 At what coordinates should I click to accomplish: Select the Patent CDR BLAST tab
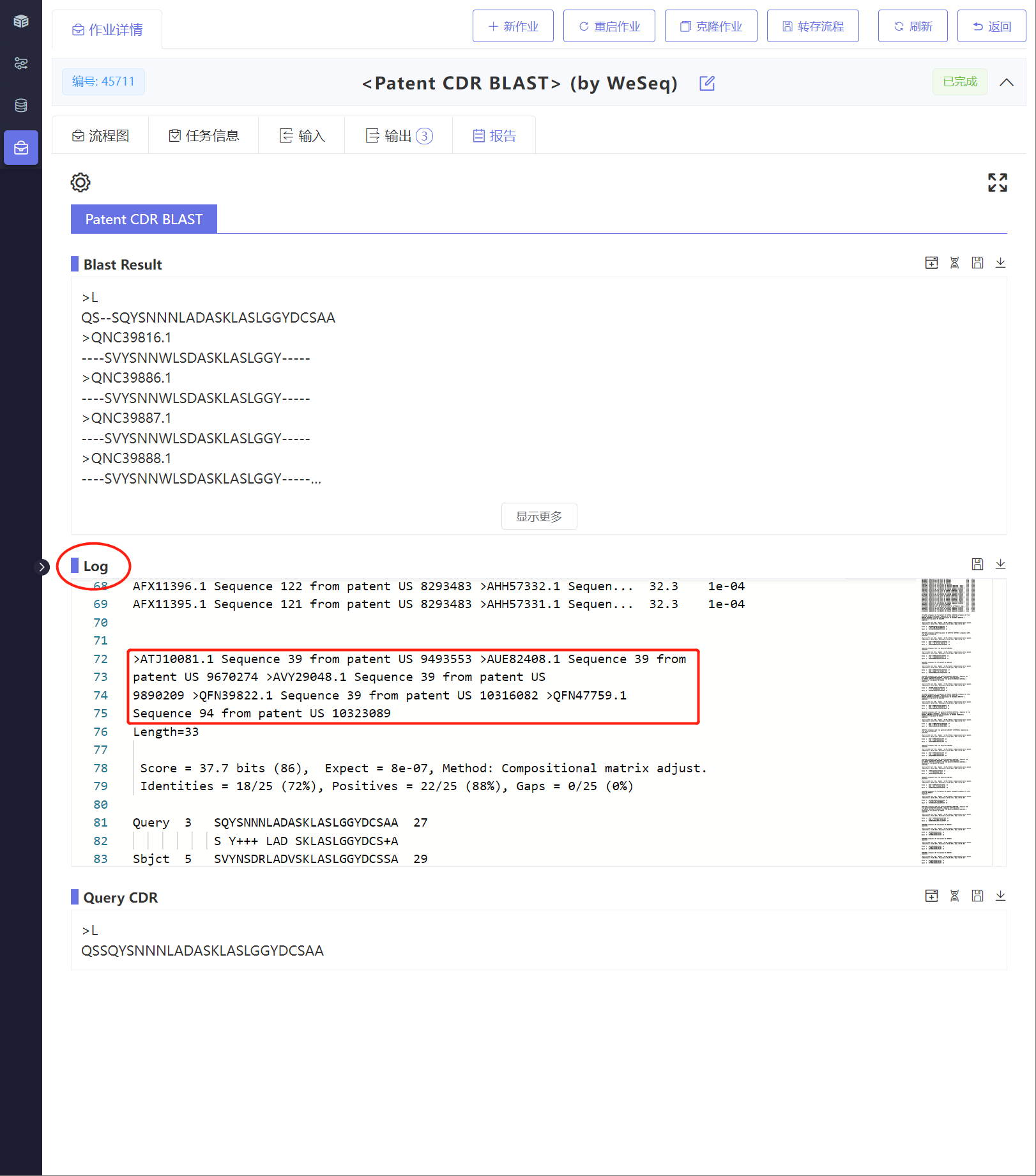[x=144, y=219]
